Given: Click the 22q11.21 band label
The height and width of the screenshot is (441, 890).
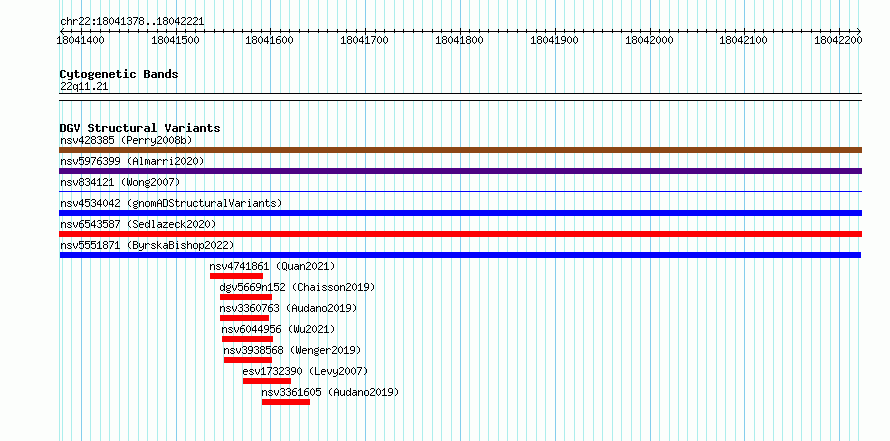Looking at the screenshot, I should point(84,87).
